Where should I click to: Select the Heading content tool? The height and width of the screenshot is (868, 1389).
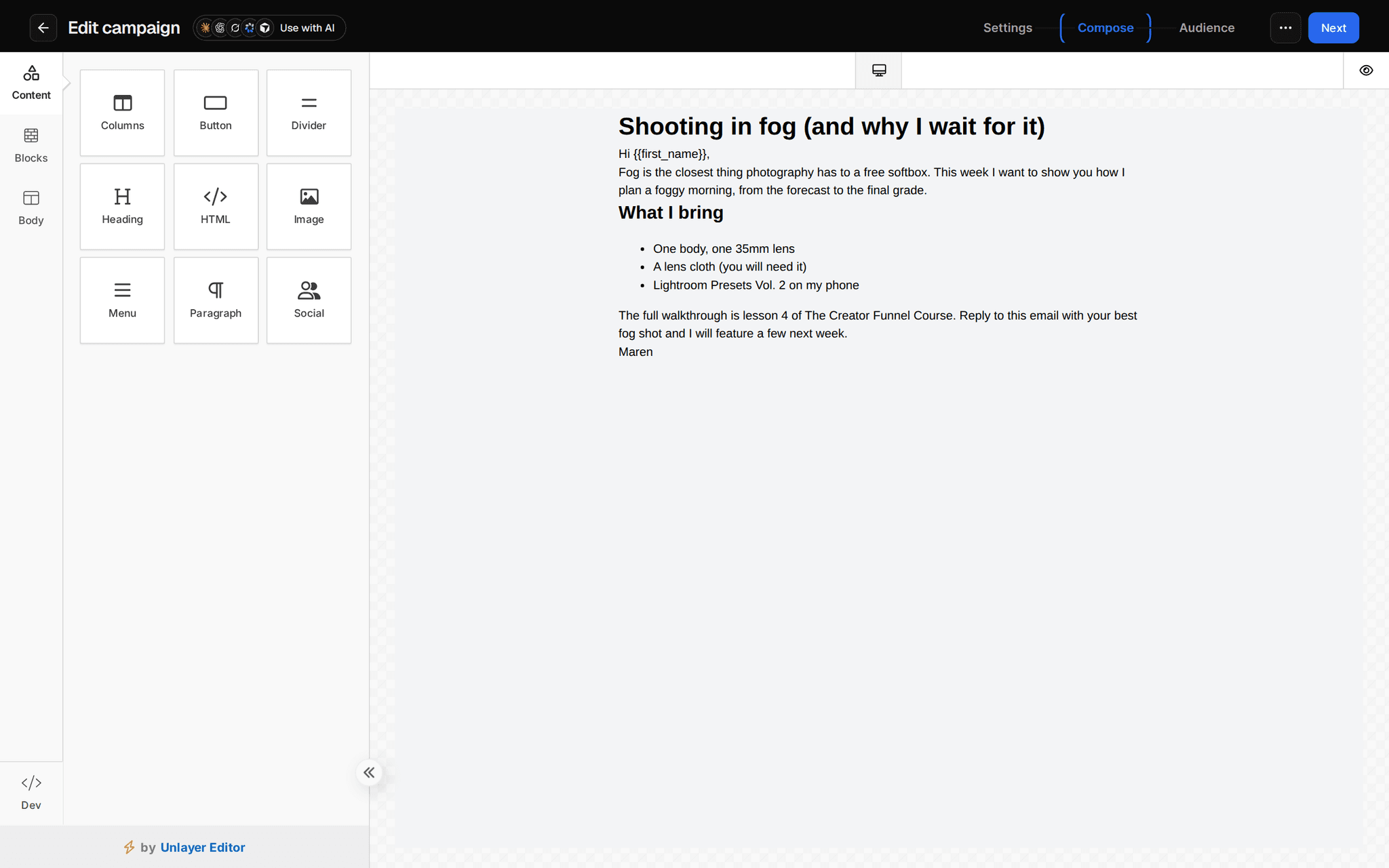click(x=122, y=206)
